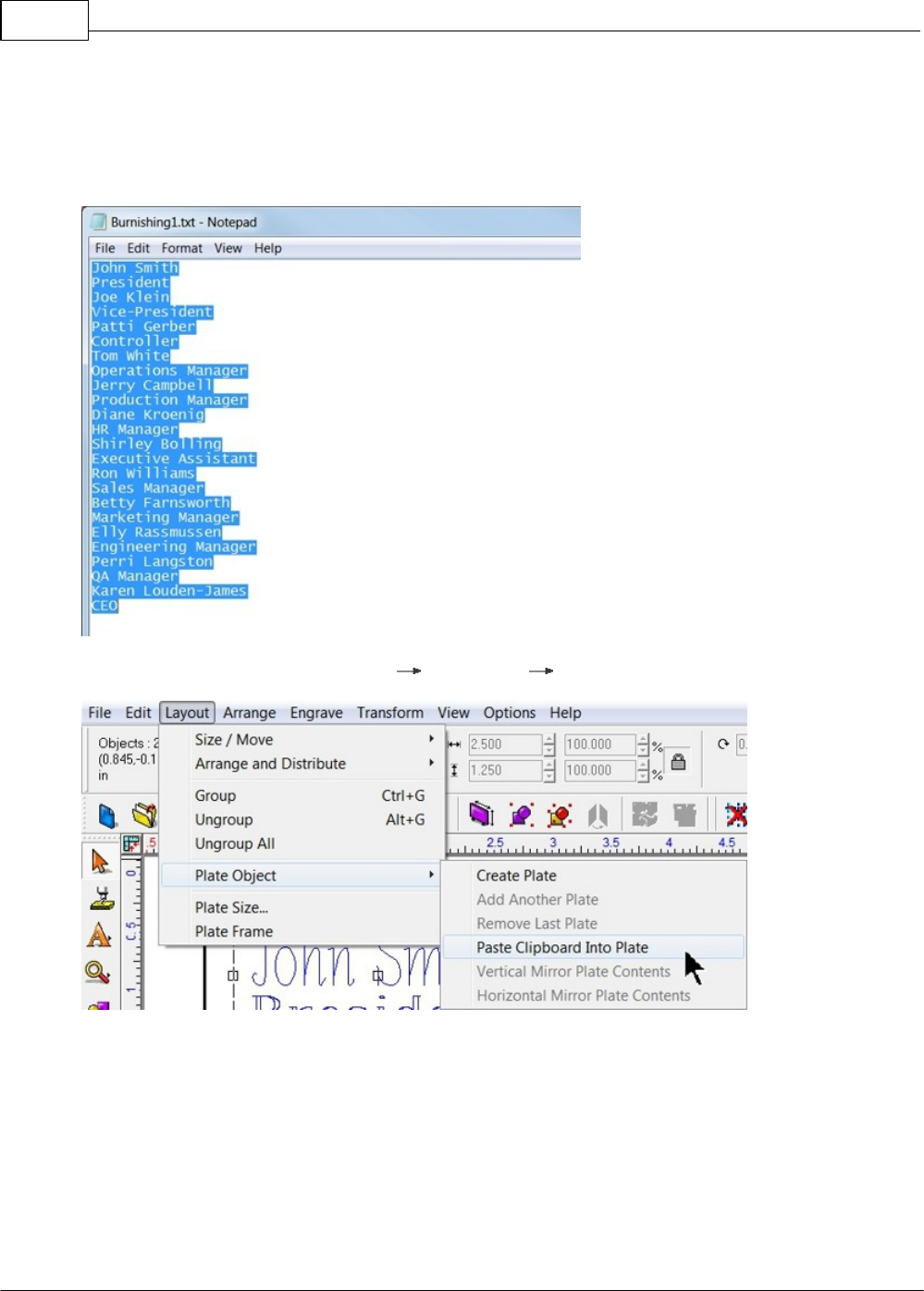Expand the Plate Object submenu
Image resolution: width=924 pixels, height=1291 pixels.
click(300, 876)
